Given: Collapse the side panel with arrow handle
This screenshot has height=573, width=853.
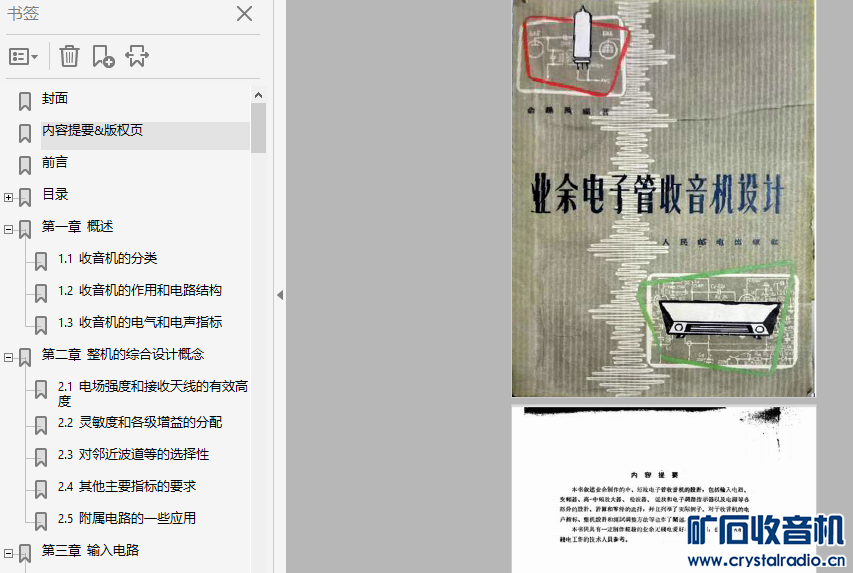Looking at the screenshot, I should pyautogui.click(x=280, y=295).
